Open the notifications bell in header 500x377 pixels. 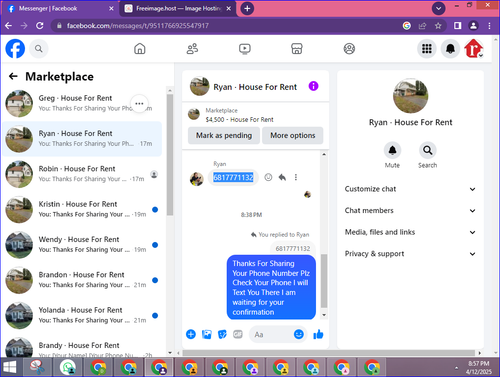(450, 49)
